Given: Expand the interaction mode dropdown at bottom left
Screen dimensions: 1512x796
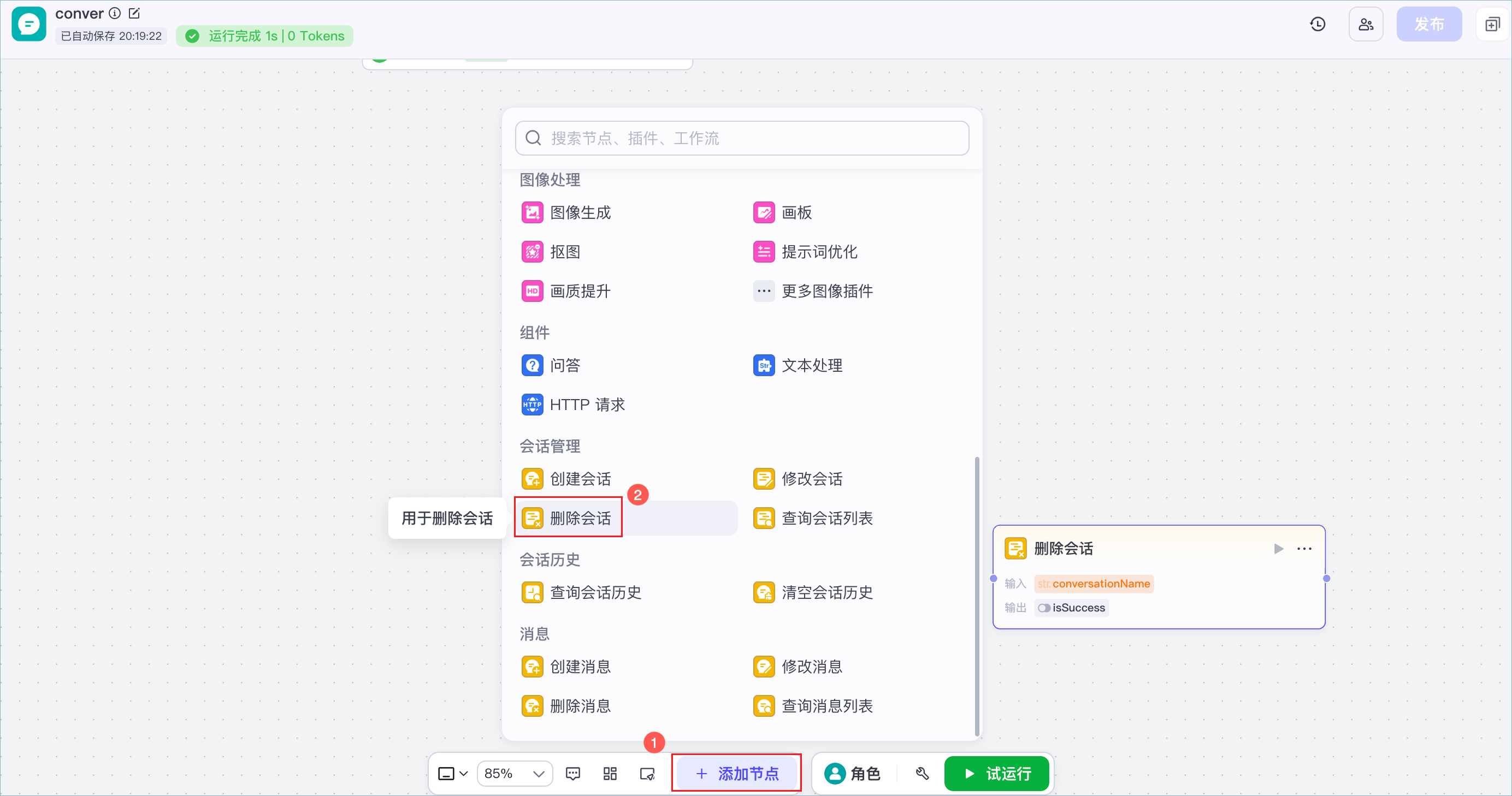Looking at the screenshot, I should coord(452,774).
